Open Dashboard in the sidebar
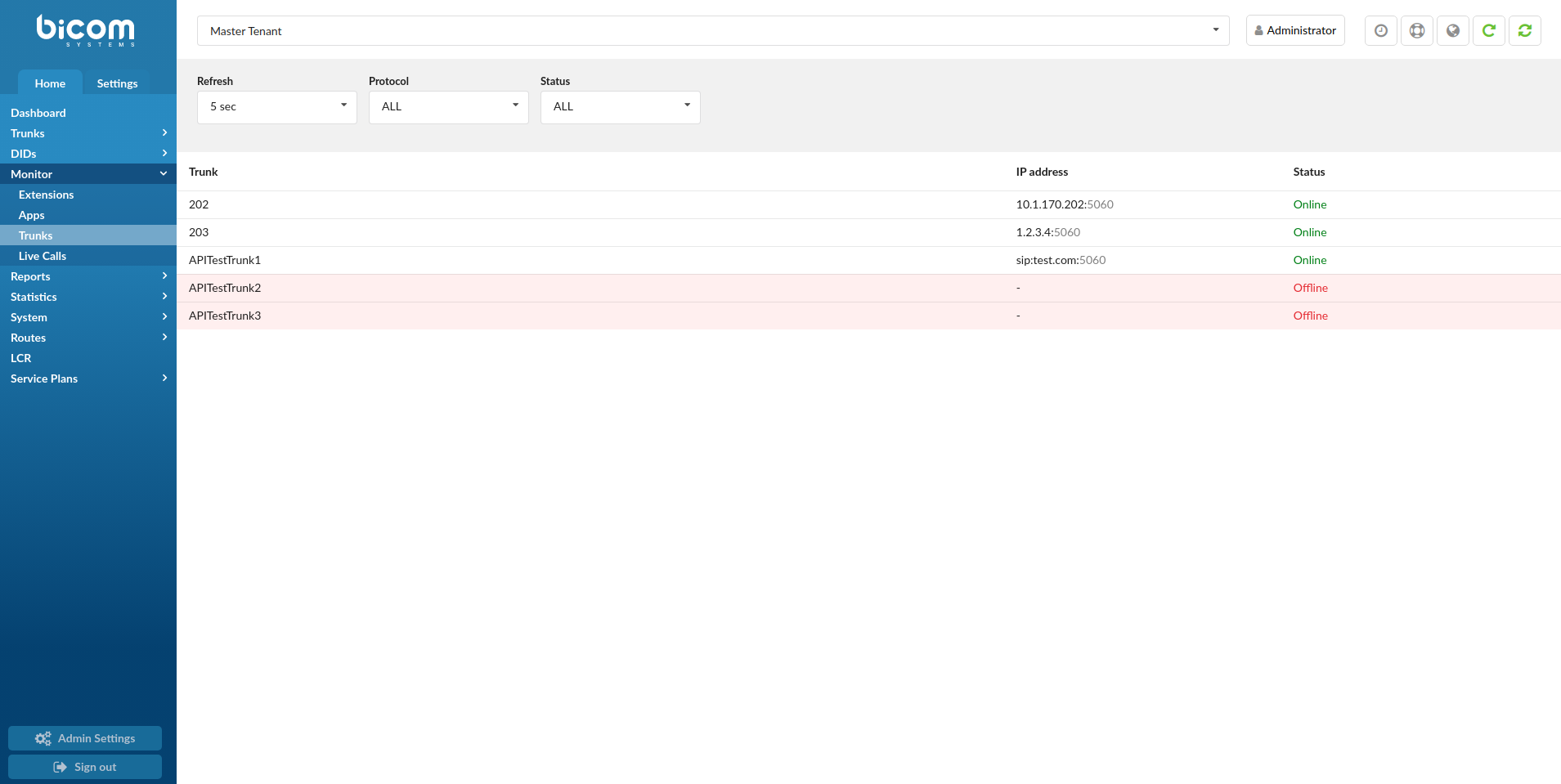The image size is (1561, 784). tap(88, 113)
